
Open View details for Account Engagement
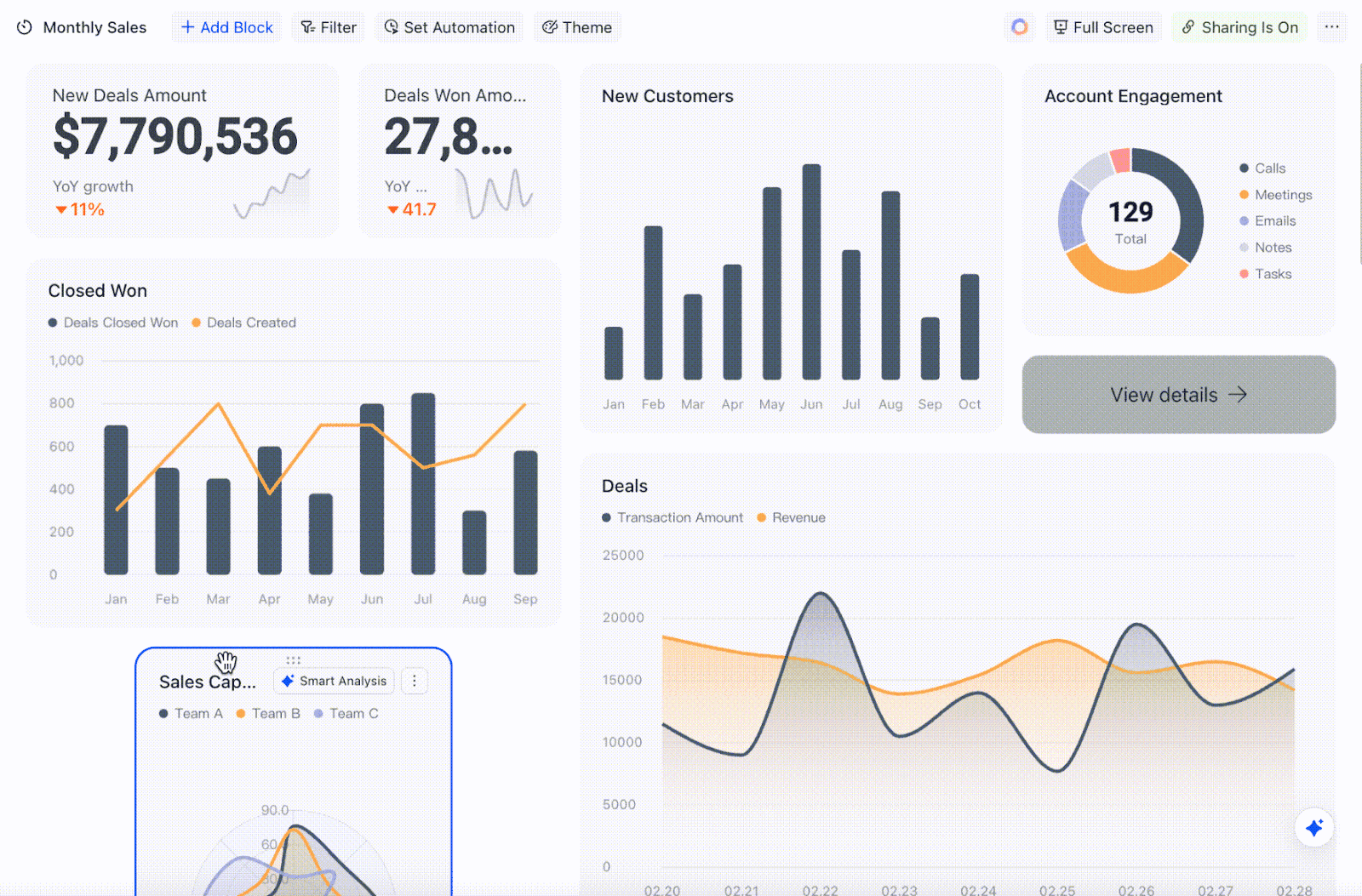point(1178,394)
